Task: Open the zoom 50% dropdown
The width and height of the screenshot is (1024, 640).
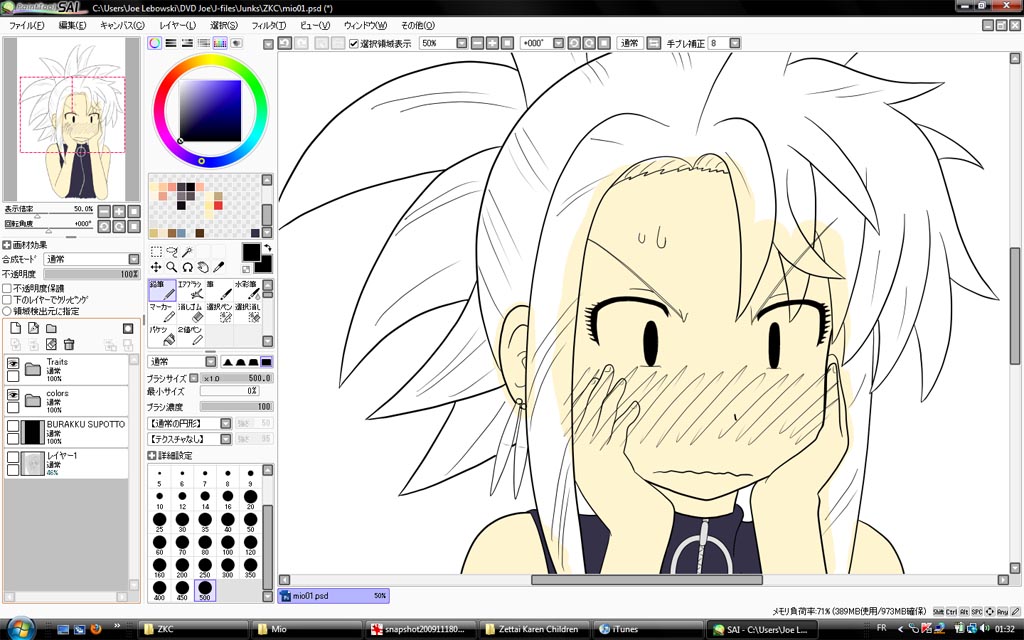Action: click(x=462, y=43)
